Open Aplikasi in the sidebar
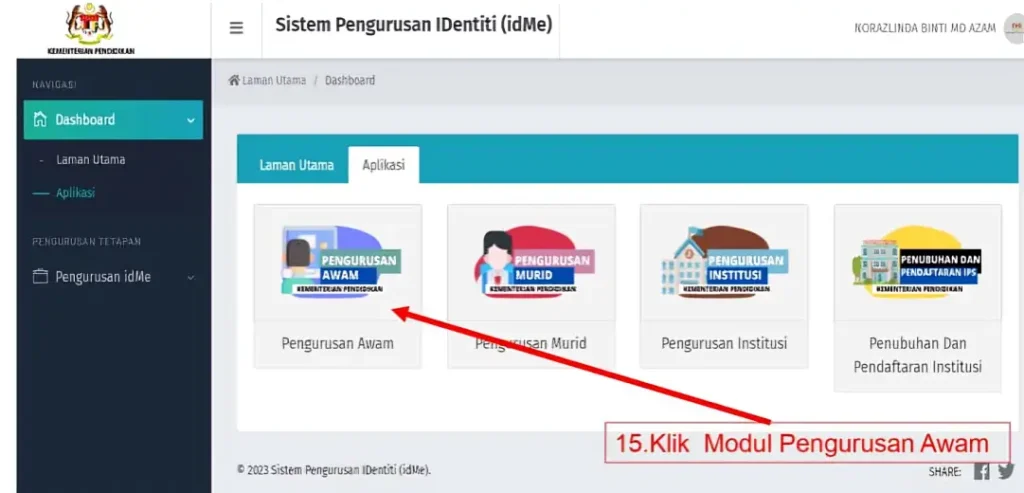This screenshot has width=1024, height=493. click(x=75, y=193)
